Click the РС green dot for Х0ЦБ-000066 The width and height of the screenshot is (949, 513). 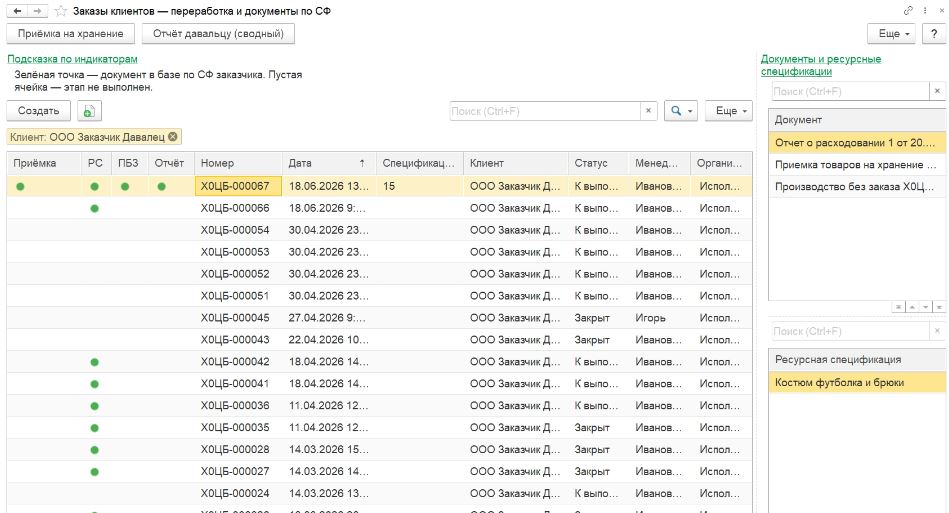pyautogui.click(x=94, y=208)
